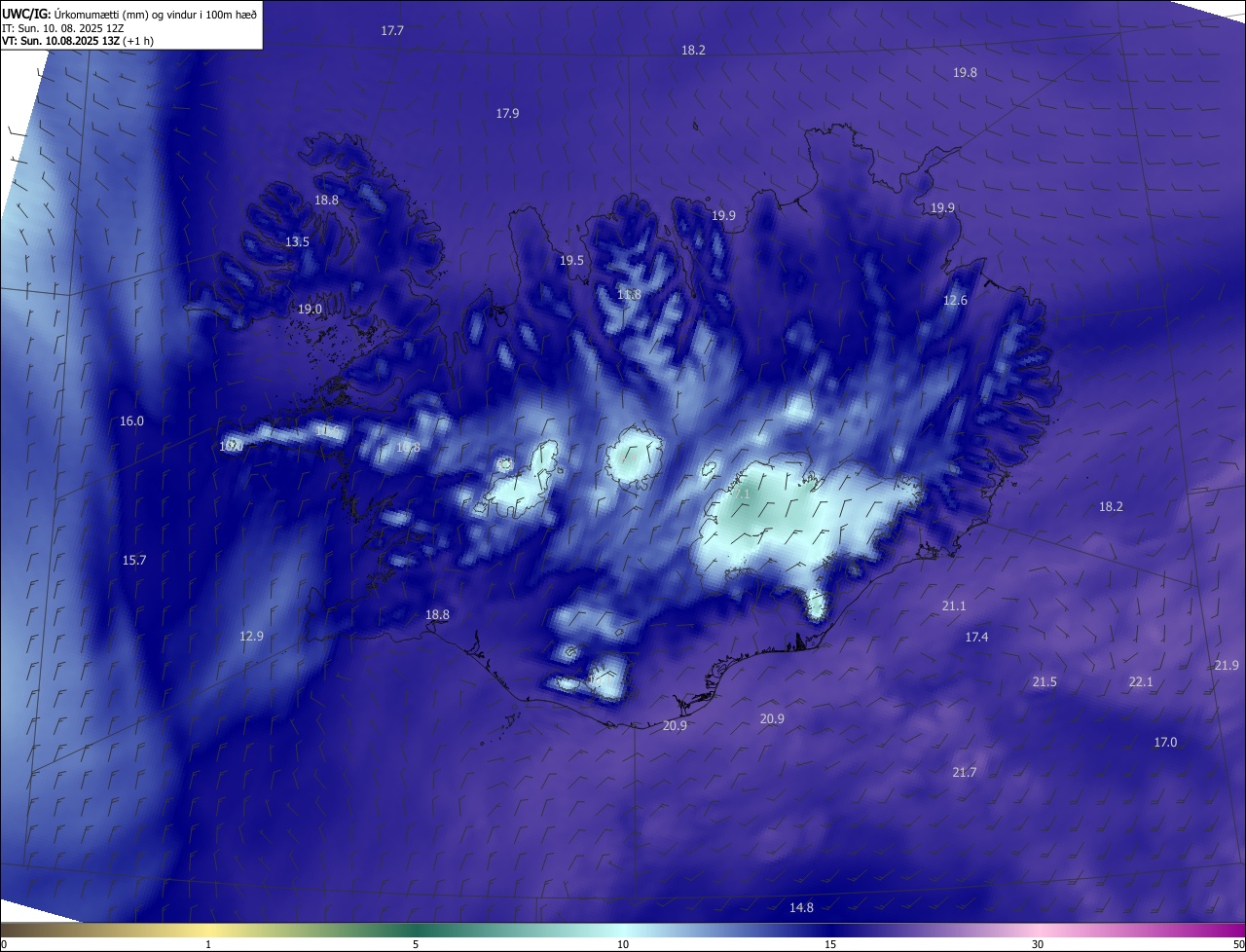Click the 12.6 value in the east
Image resolution: width=1246 pixels, height=952 pixels.
955,301
